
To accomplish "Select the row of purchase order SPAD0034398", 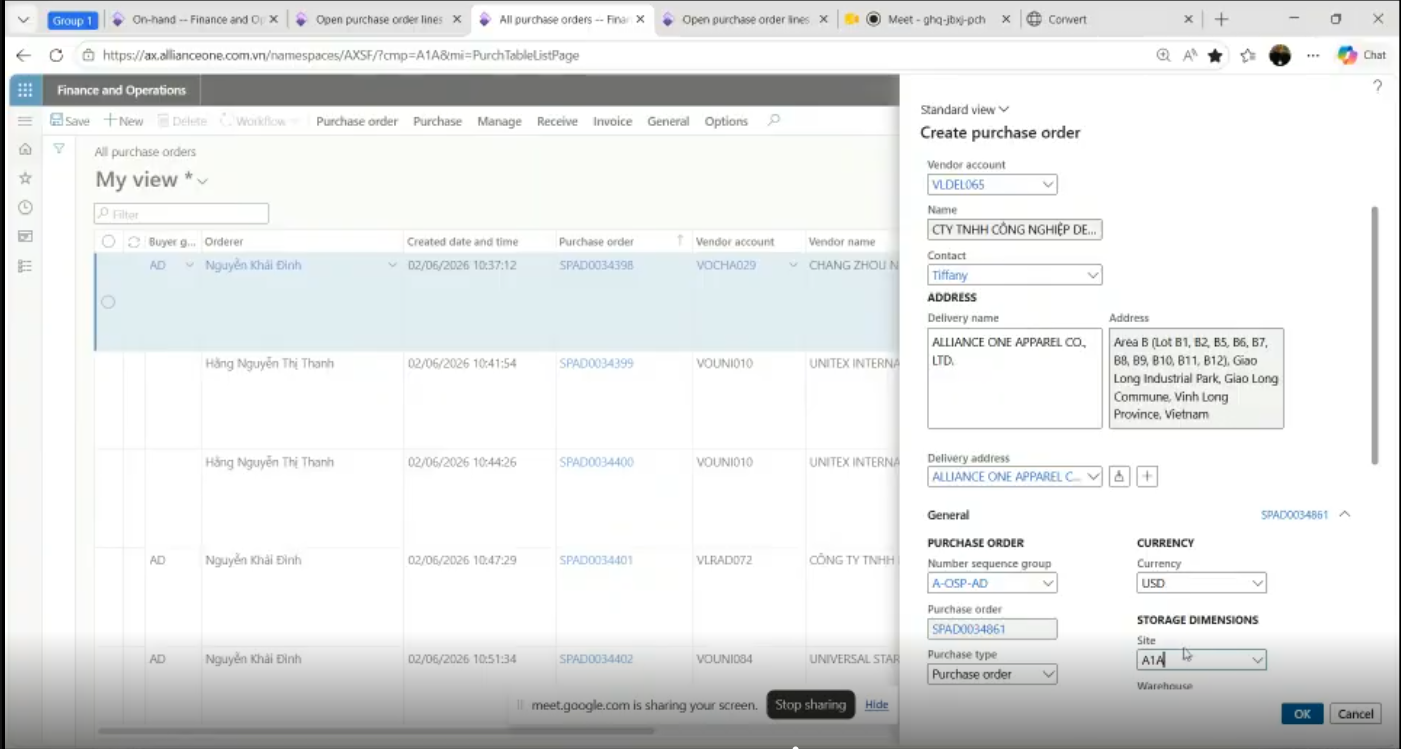I will click(x=108, y=302).
